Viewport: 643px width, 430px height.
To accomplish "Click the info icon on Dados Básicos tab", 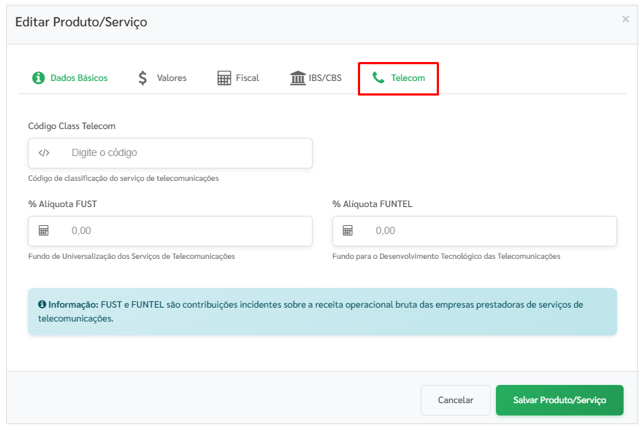I will tap(39, 78).
